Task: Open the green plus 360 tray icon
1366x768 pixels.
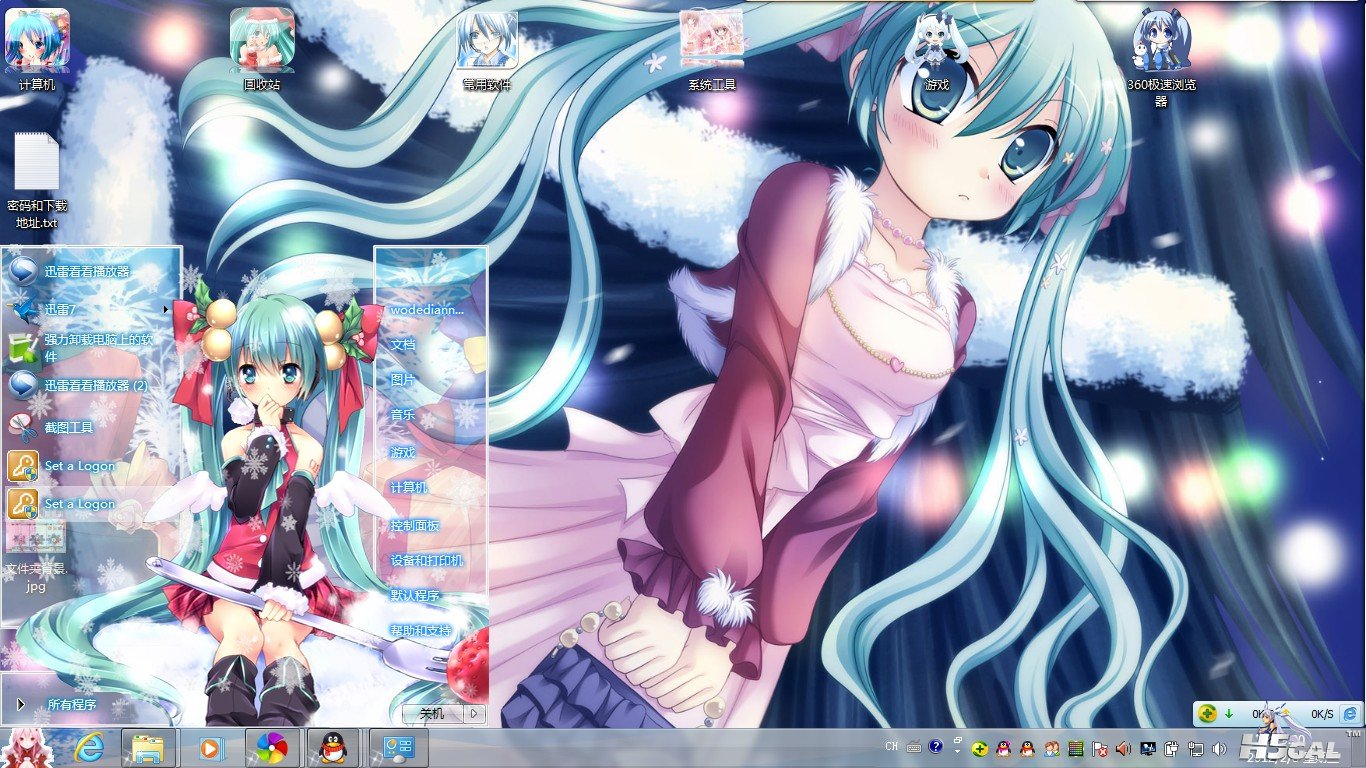Action: (x=980, y=748)
